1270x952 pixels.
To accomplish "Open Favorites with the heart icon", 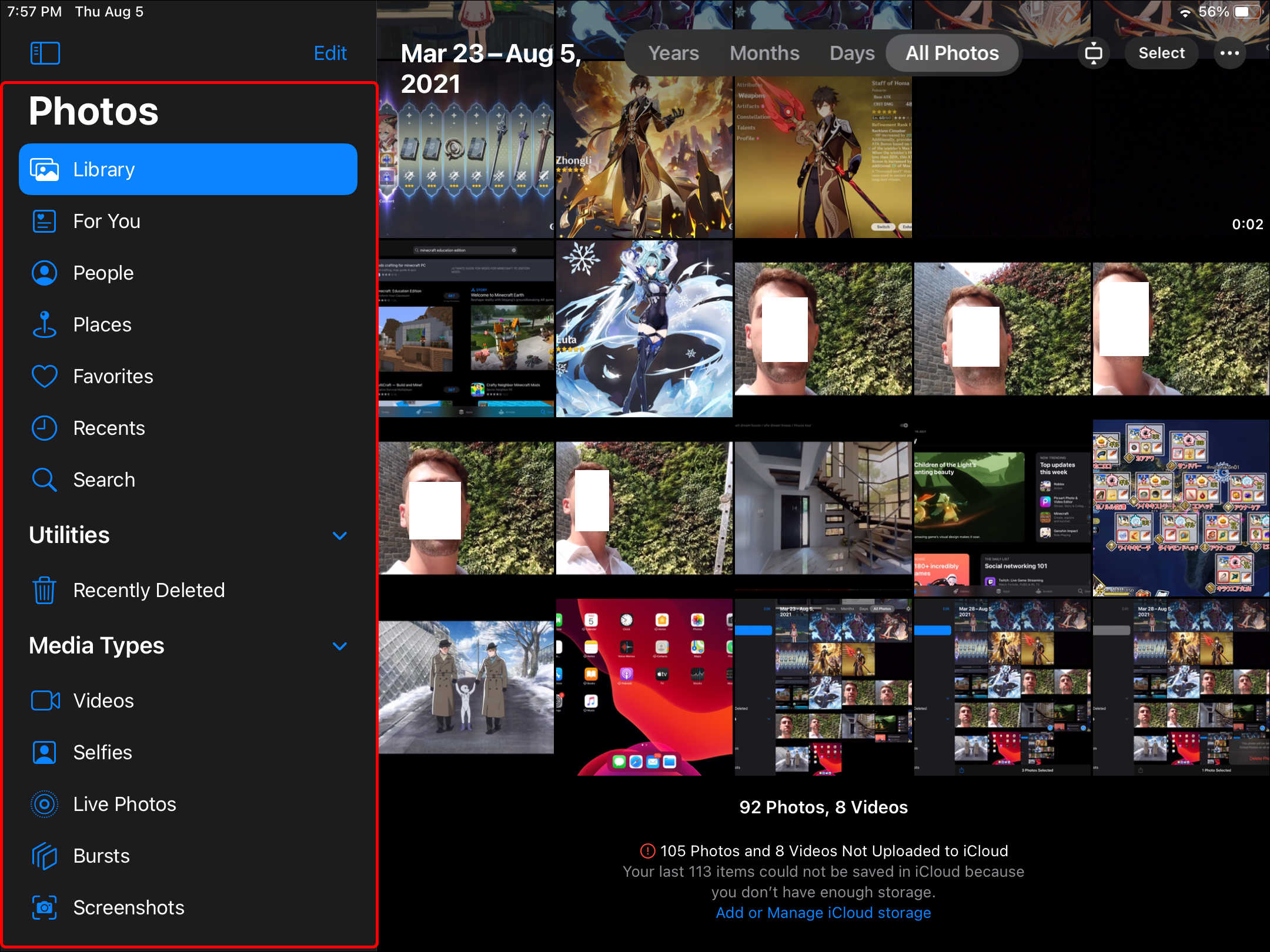I will [x=45, y=376].
